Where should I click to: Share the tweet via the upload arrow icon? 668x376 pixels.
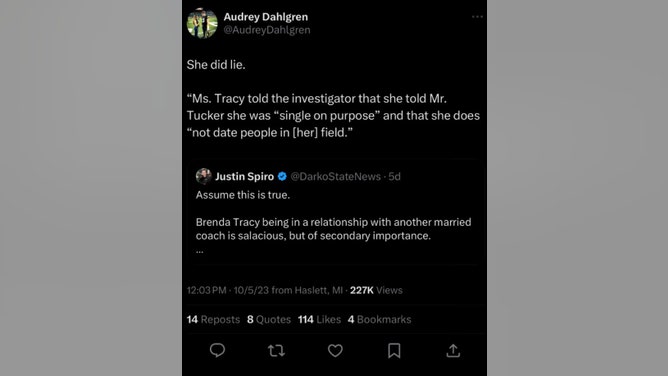453,350
